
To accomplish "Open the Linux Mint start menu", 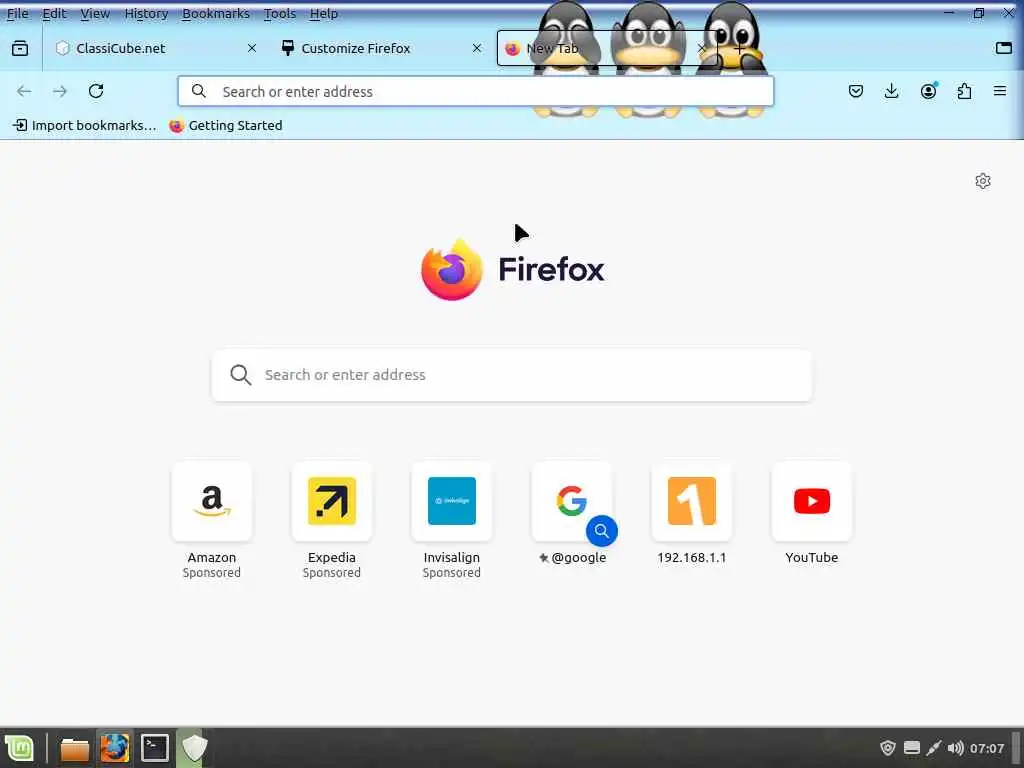I will pyautogui.click(x=20, y=748).
